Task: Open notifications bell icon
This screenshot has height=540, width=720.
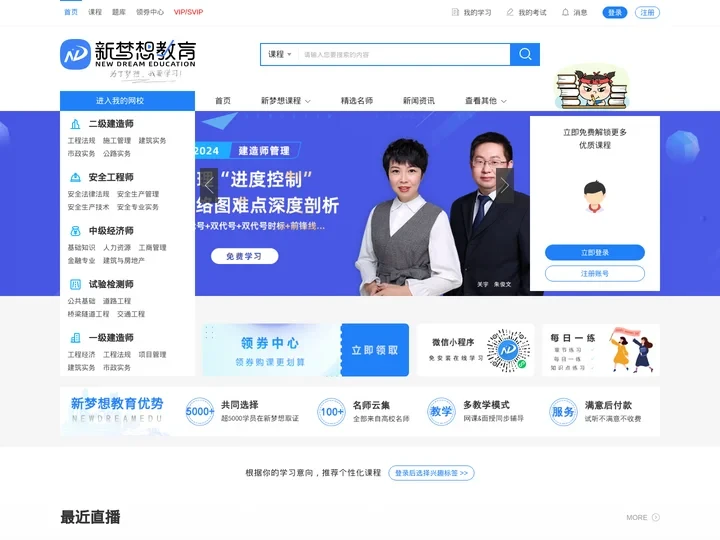Action: pos(565,12)
